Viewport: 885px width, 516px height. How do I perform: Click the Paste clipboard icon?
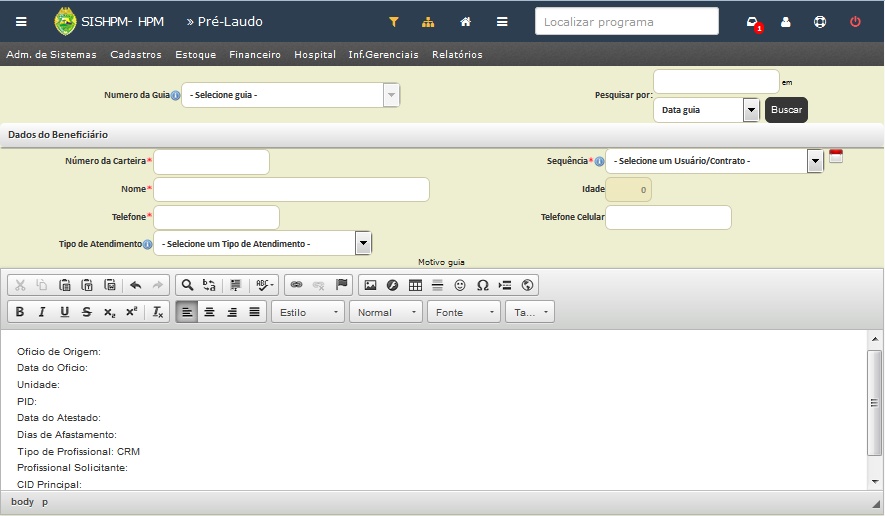pos(65,285)
